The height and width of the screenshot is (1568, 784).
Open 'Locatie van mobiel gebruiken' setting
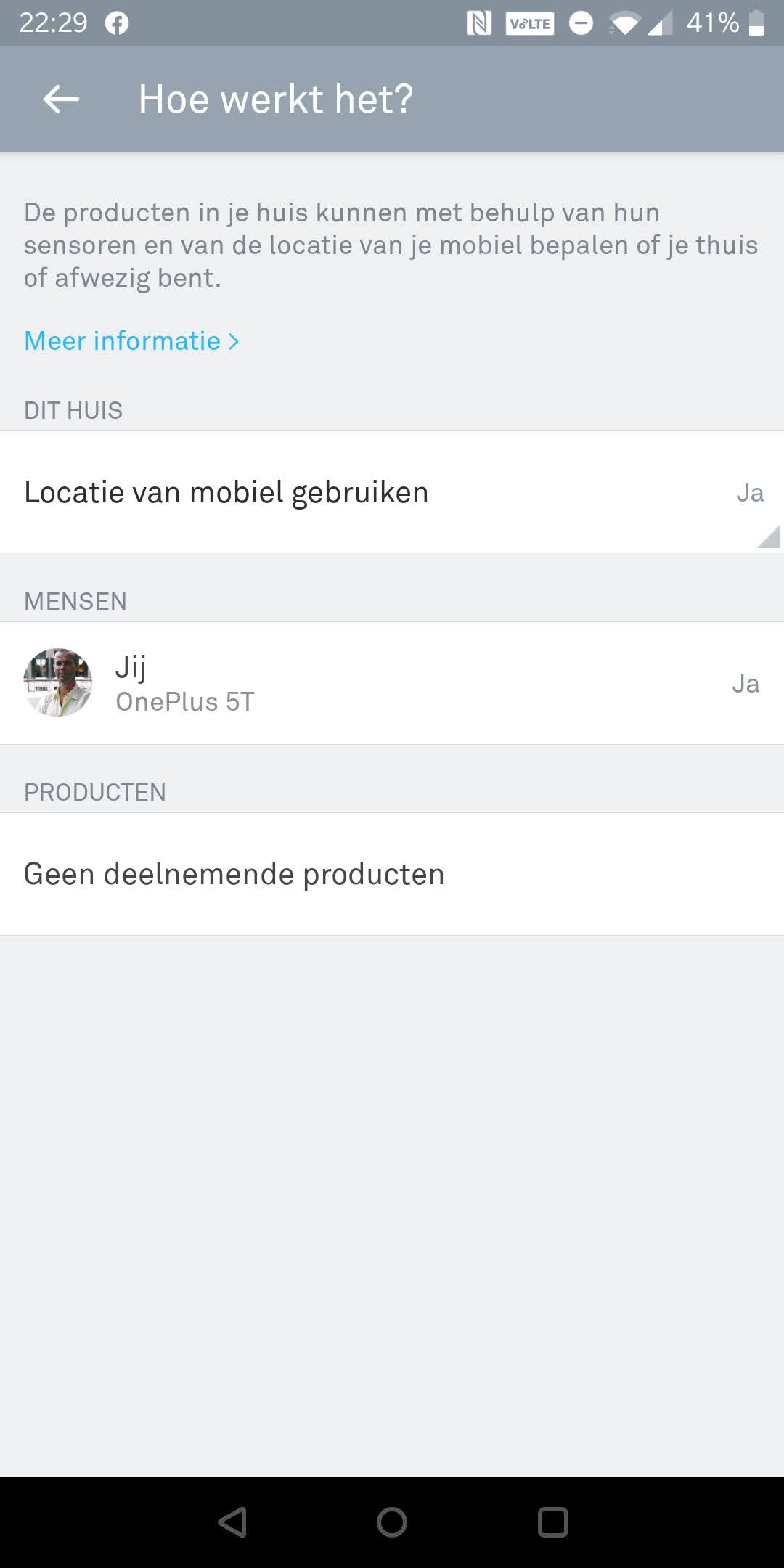pyautogui.click(x=226, y=492)
